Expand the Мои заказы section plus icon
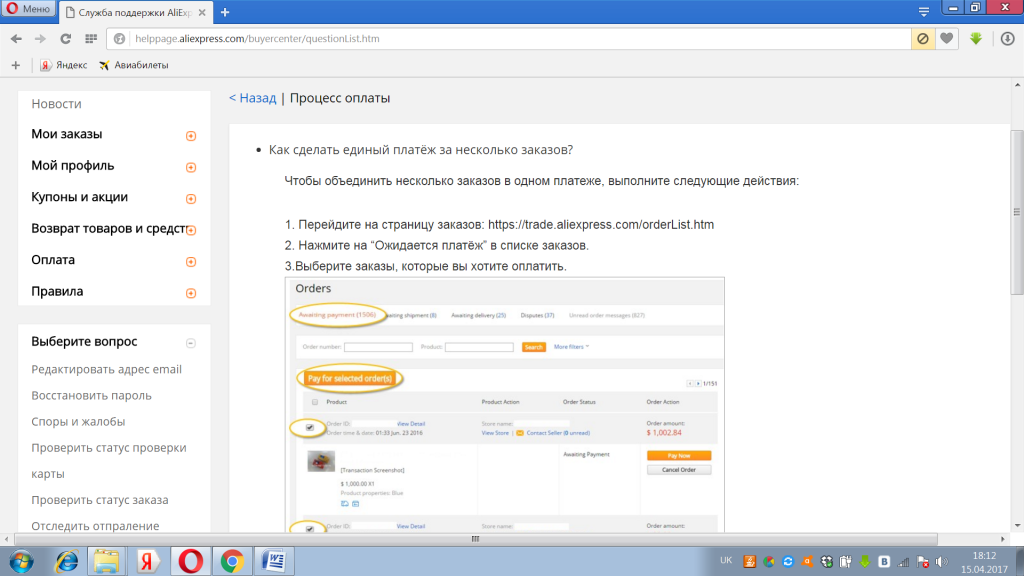This screenshot has width=1024, height=576. coord(191,136)
